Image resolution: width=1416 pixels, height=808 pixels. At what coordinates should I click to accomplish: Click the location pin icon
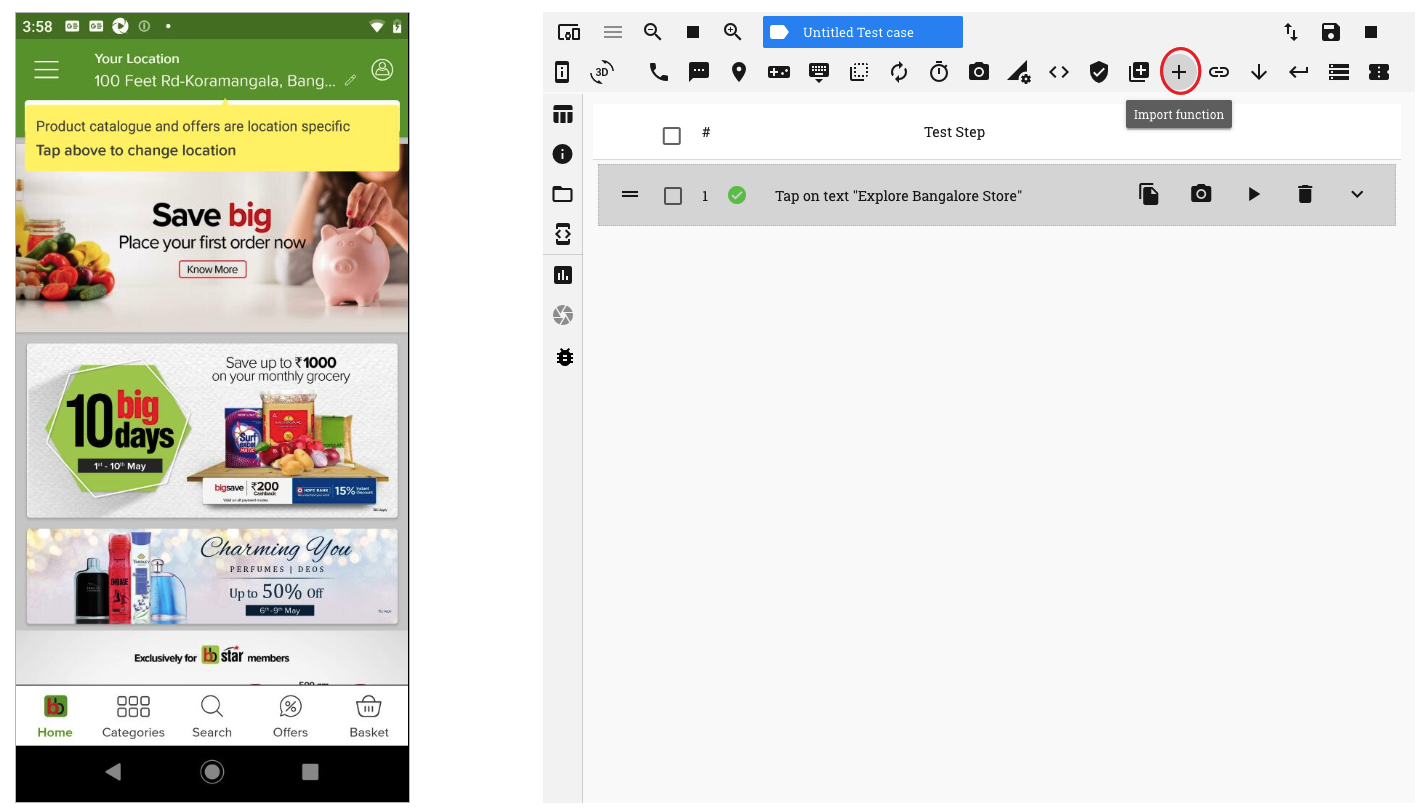739,72
